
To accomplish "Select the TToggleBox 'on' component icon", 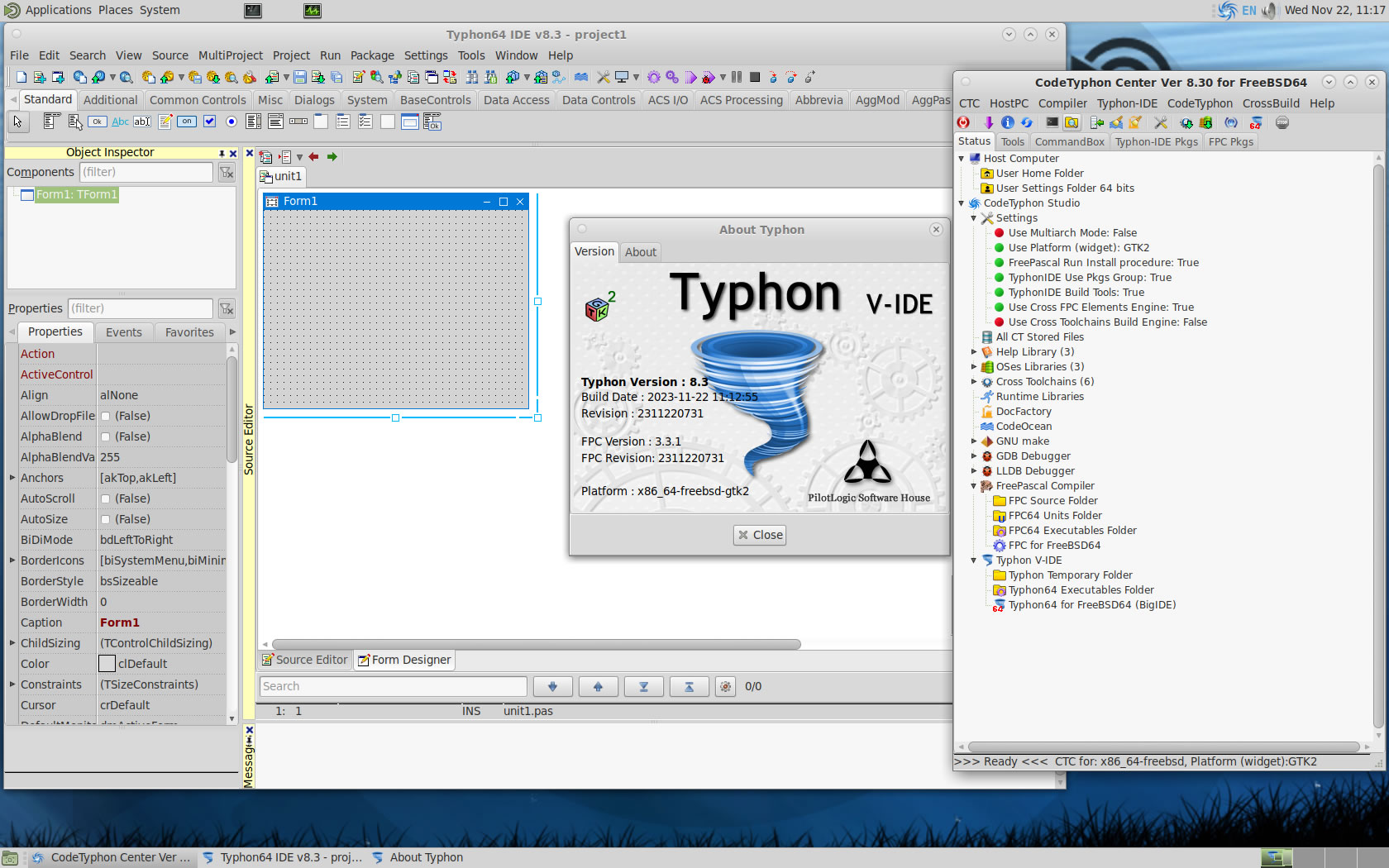I will [187, 122].
